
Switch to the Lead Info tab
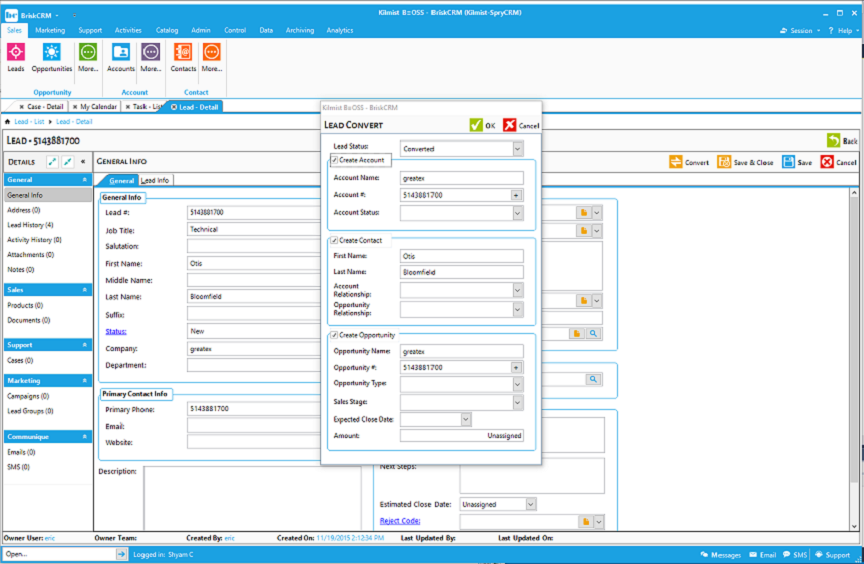point(155,180)
